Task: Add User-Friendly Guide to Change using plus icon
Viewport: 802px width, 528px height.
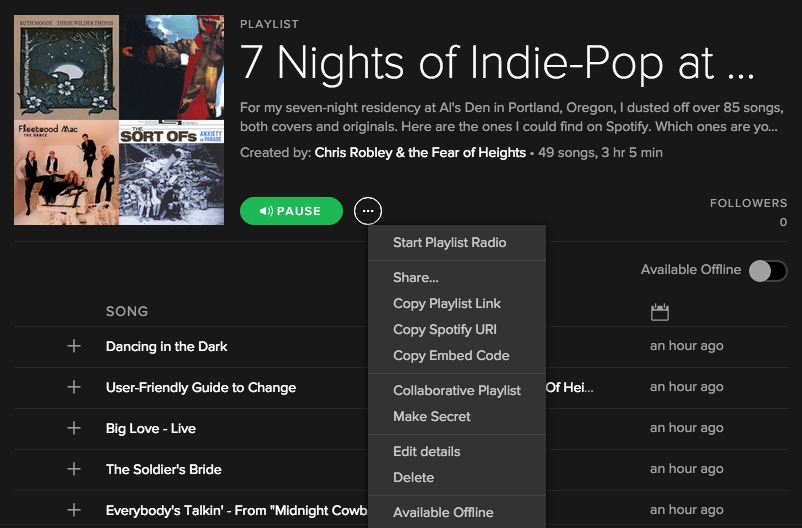Action: pyautogui.click(x=73, y=387)
